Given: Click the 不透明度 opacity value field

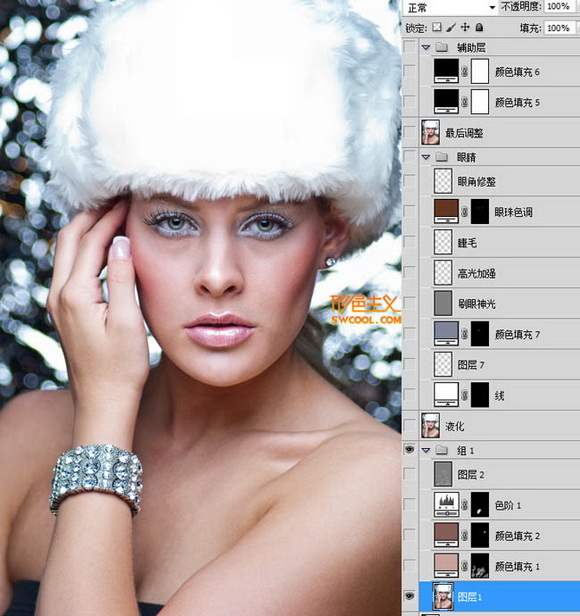Looking at the screenshot, I should pyautogui.click(x=558, y=6).
